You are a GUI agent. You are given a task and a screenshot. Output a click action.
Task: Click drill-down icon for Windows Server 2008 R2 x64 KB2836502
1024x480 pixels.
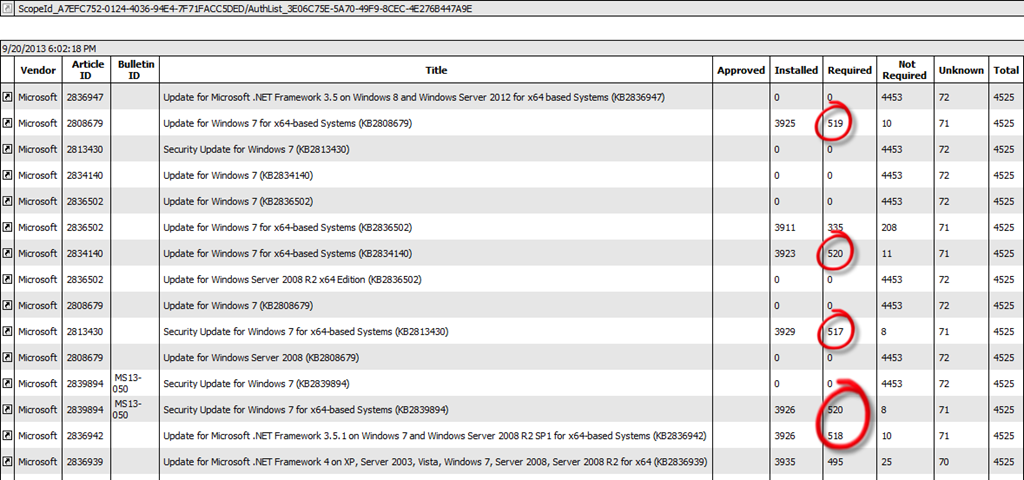(x=8, y=279)
